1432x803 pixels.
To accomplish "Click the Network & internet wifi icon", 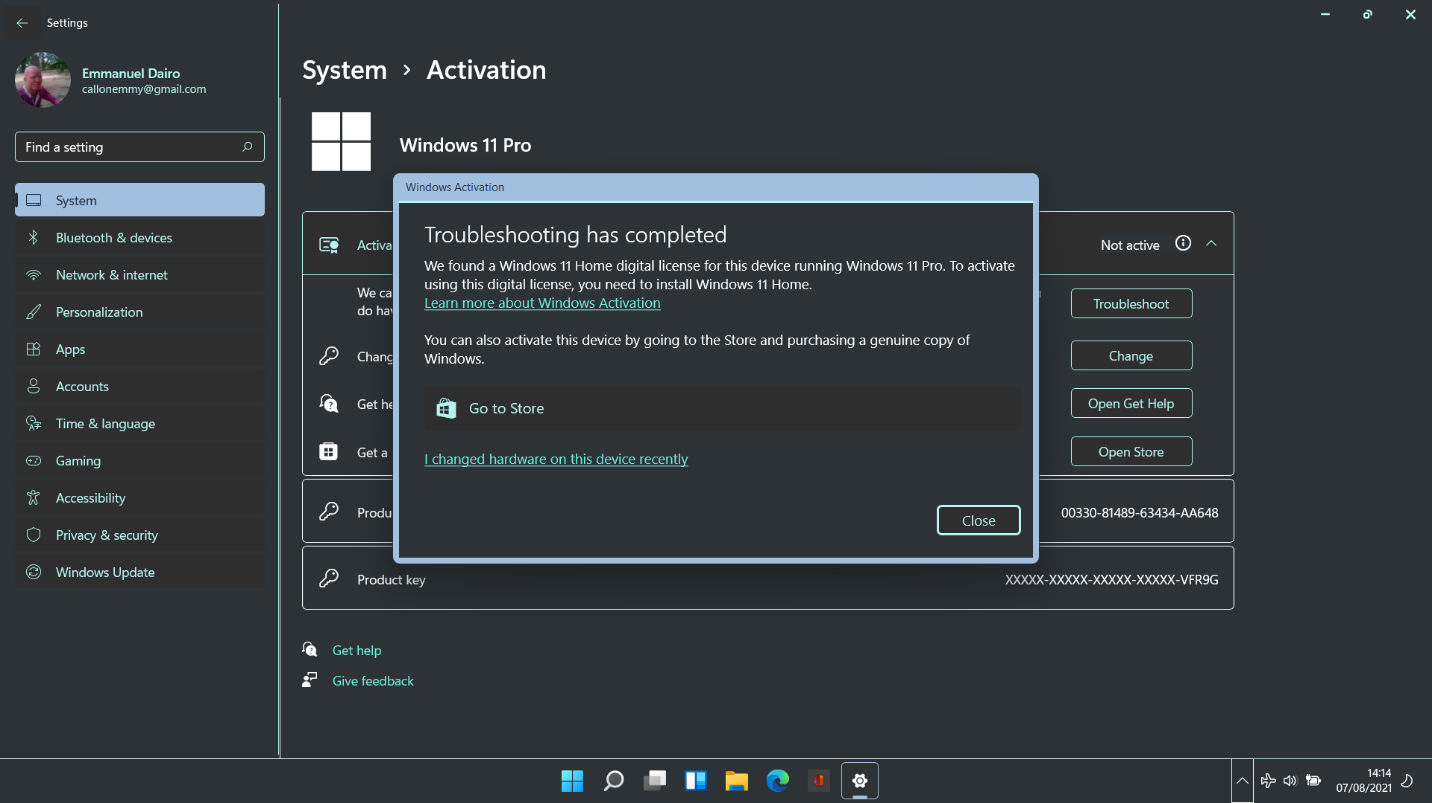I will [x=34, y=275].
